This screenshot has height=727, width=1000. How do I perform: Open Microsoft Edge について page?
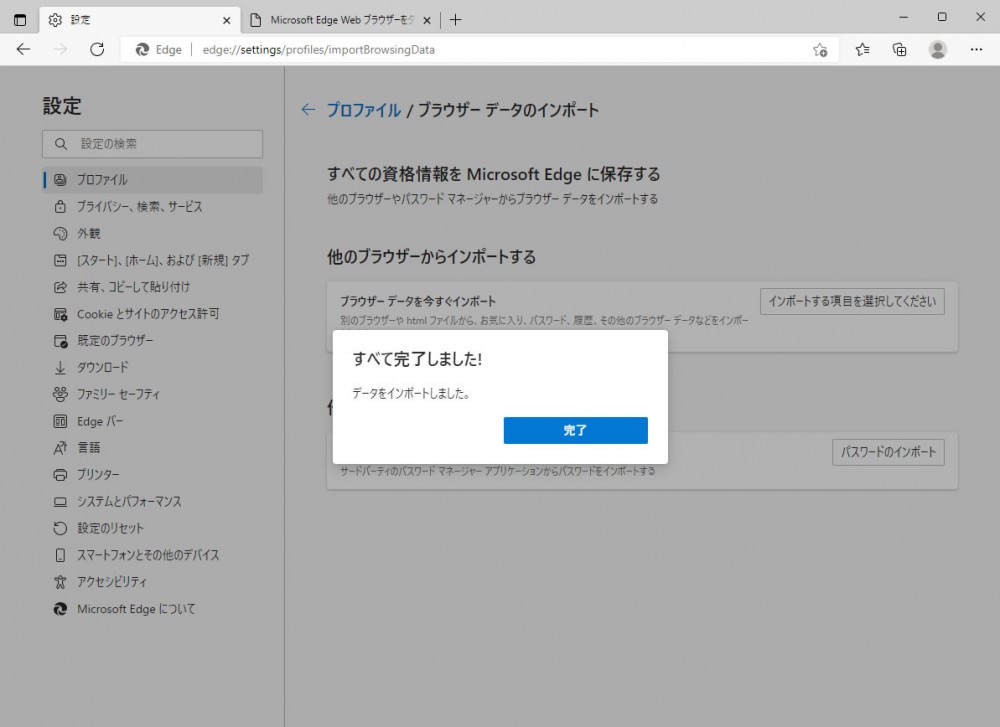point(153,609)
